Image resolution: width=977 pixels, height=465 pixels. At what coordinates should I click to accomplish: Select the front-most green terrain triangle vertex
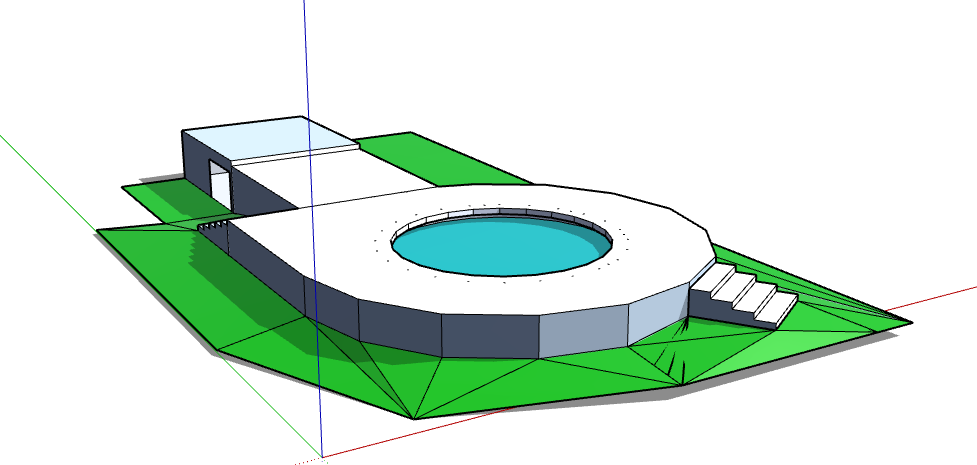pos(414,419)
